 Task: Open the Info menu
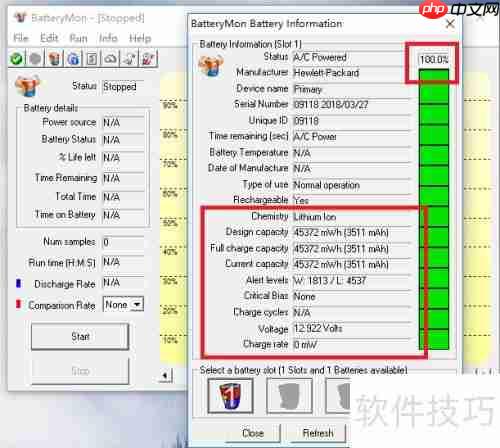pos(108,38)
